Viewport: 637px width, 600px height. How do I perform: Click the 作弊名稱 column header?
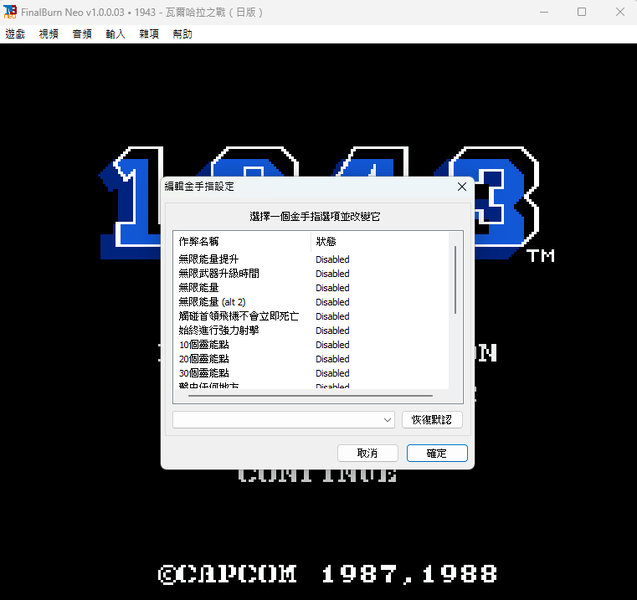point(243,242)
